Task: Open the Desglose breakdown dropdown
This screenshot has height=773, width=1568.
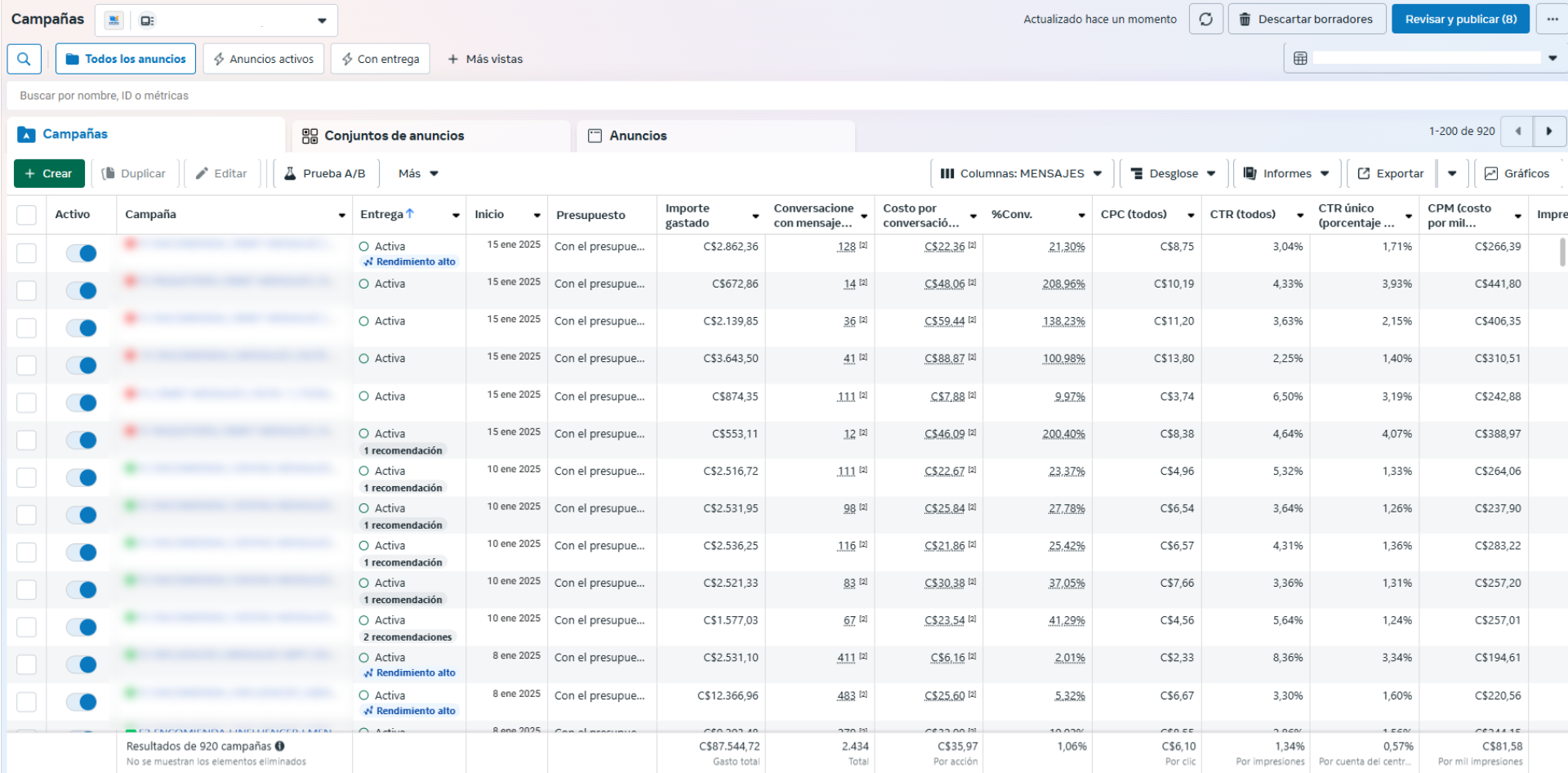Action: 1173,173
